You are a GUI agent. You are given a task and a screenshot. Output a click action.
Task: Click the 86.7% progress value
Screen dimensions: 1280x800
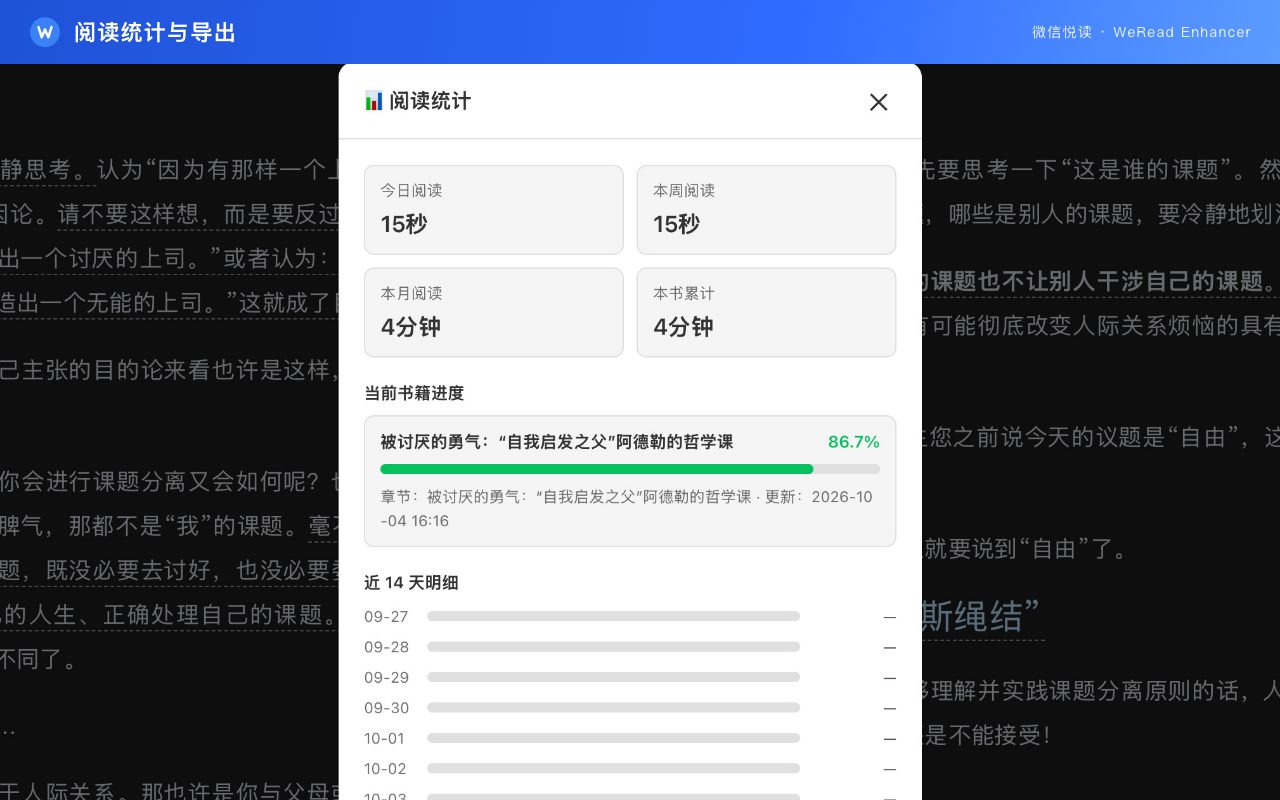pos(853,442)
